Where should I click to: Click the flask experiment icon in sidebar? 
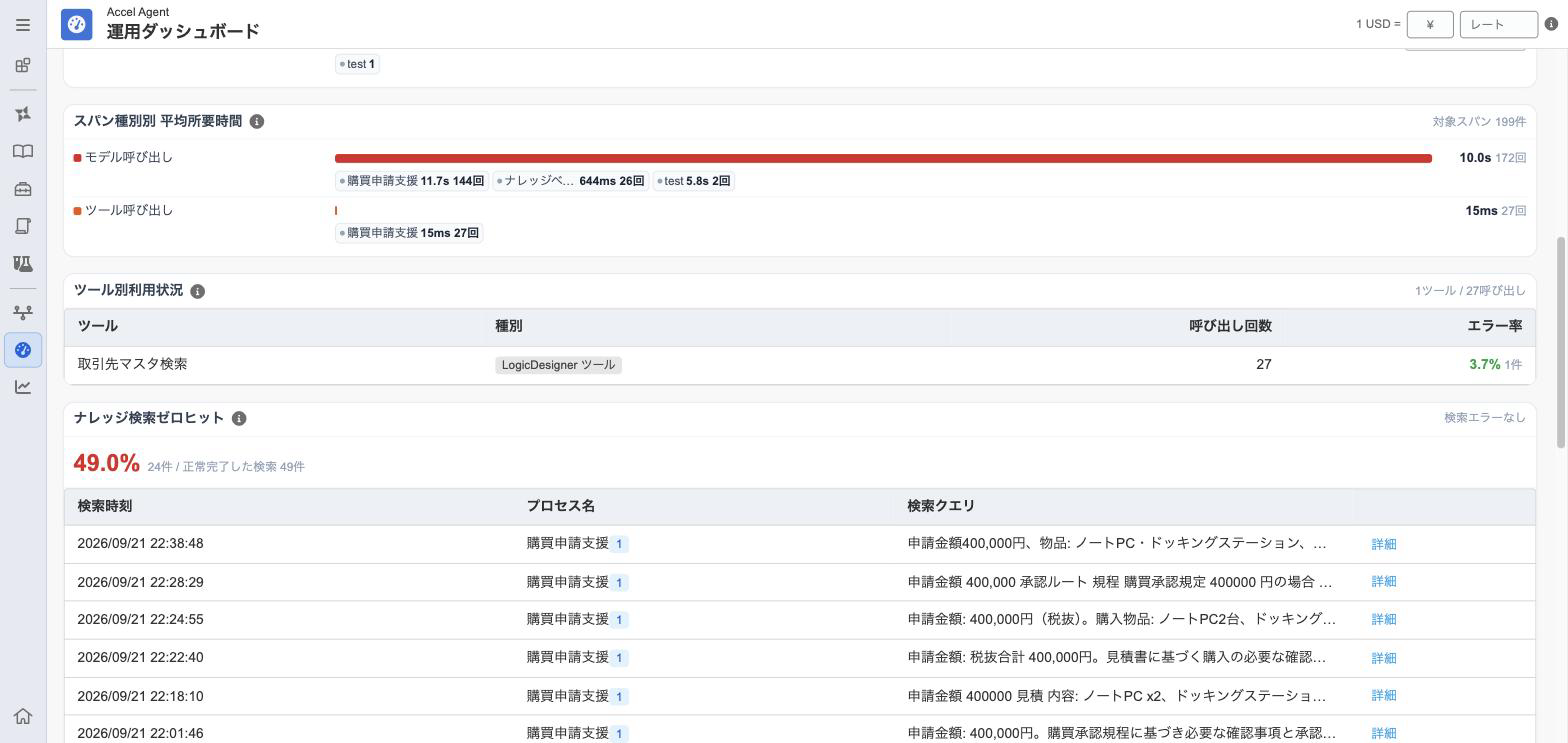pyautogui.click(x=23, y=264)
